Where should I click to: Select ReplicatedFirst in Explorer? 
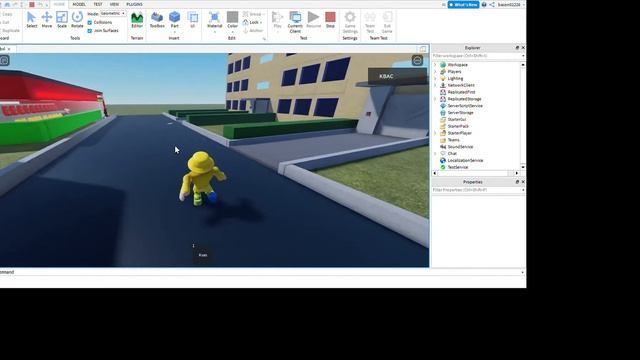click(x=461, y=92)
